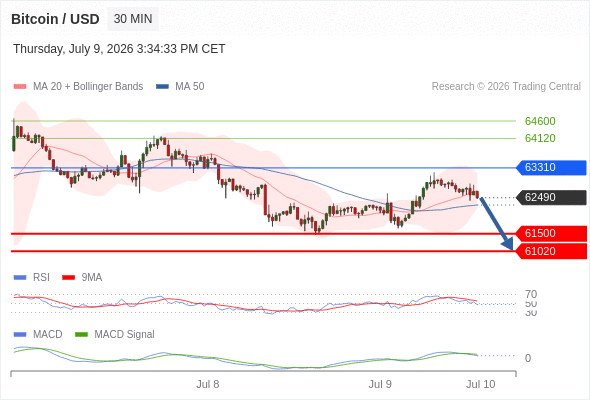Click the red 61020 support price tag
This screenshot has height=400, width=590.
pyautogui.click(x=551, y=251)
